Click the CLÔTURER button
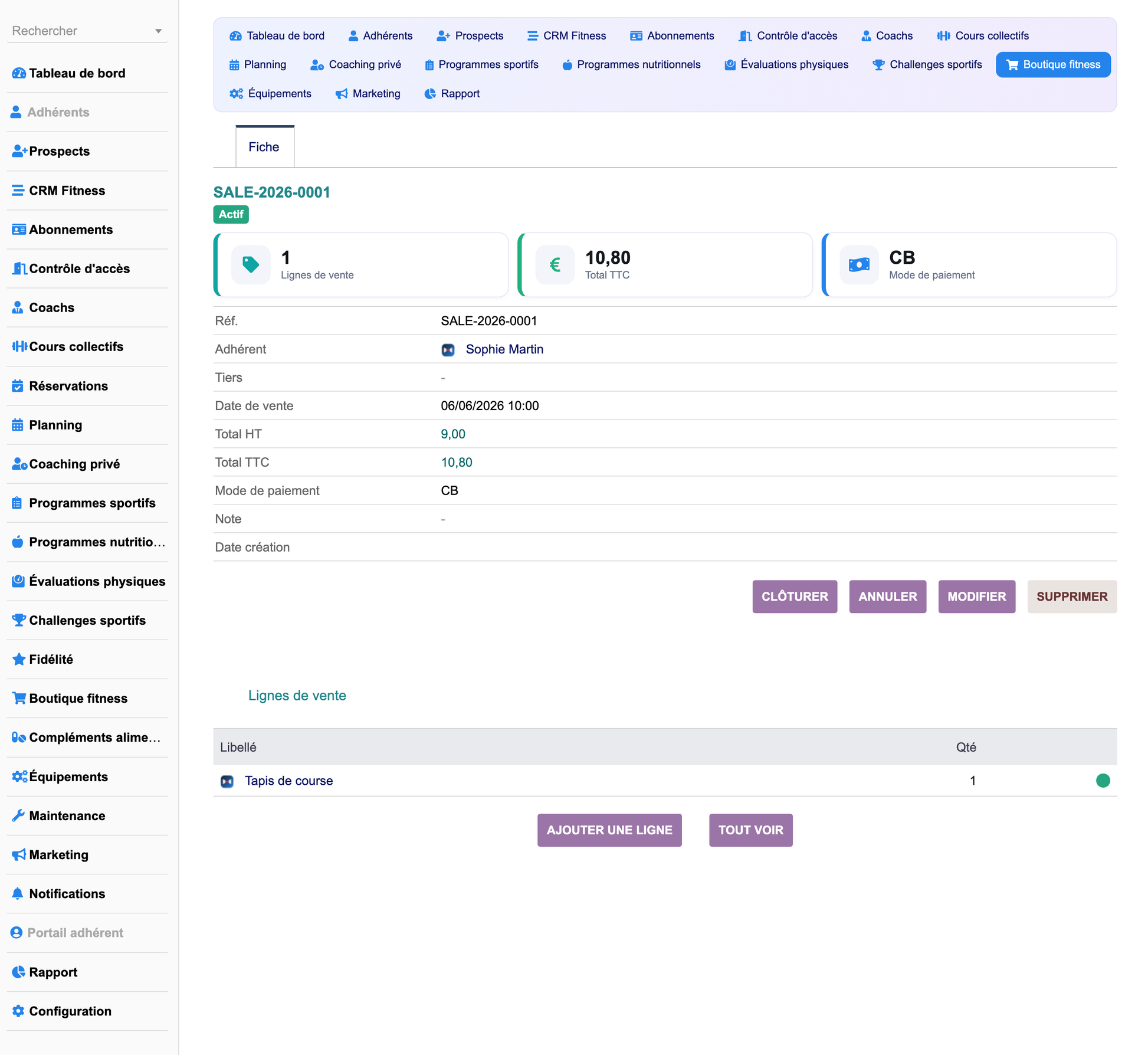1148x1055 pixels. click(795, 597)
